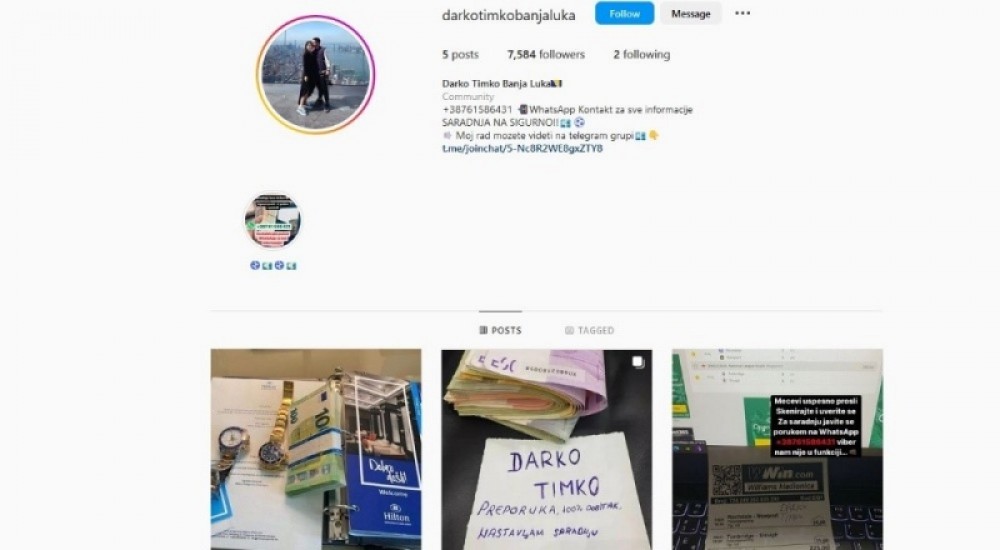This screenshot has width=1000, height=550.
Task: Click the POSTS grid icon
Action: click(x=483, y=330)
